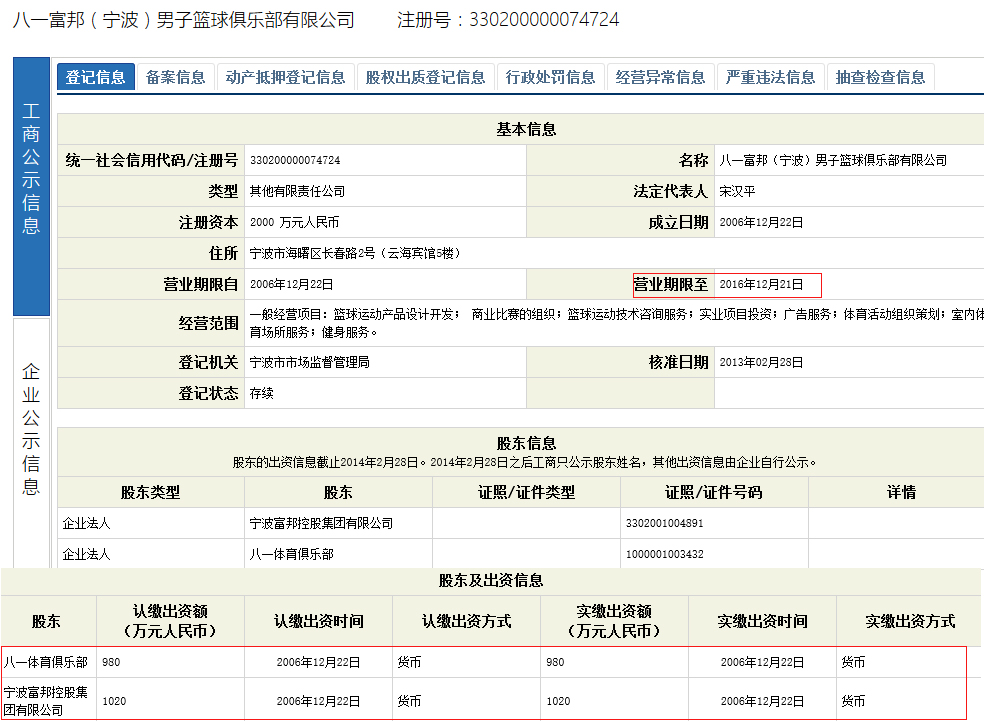Click shareholder 八一体育俱乐部 in 股东信息 table
Screen dimensions: 984x721
291,554
